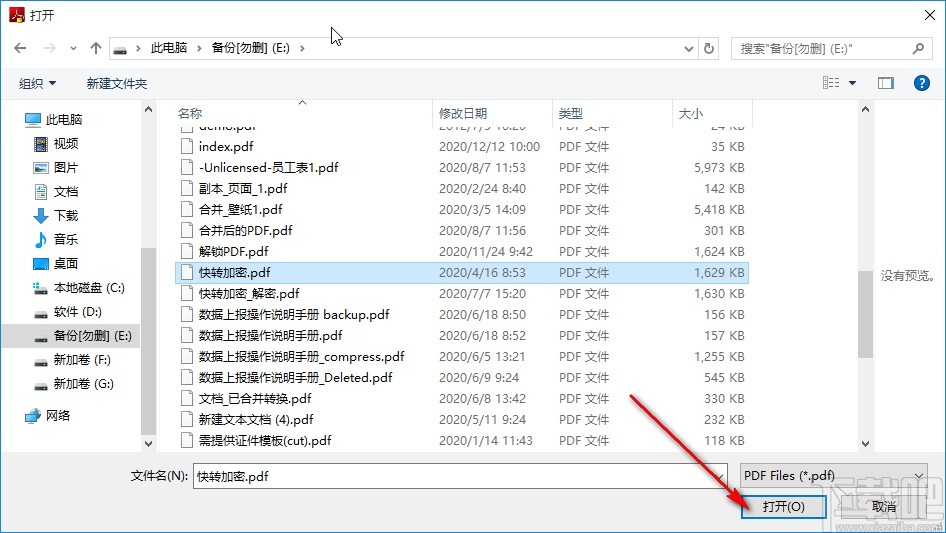Click the magnifier search icon
The width and height of the screenshot is (946, 533).
918,48
